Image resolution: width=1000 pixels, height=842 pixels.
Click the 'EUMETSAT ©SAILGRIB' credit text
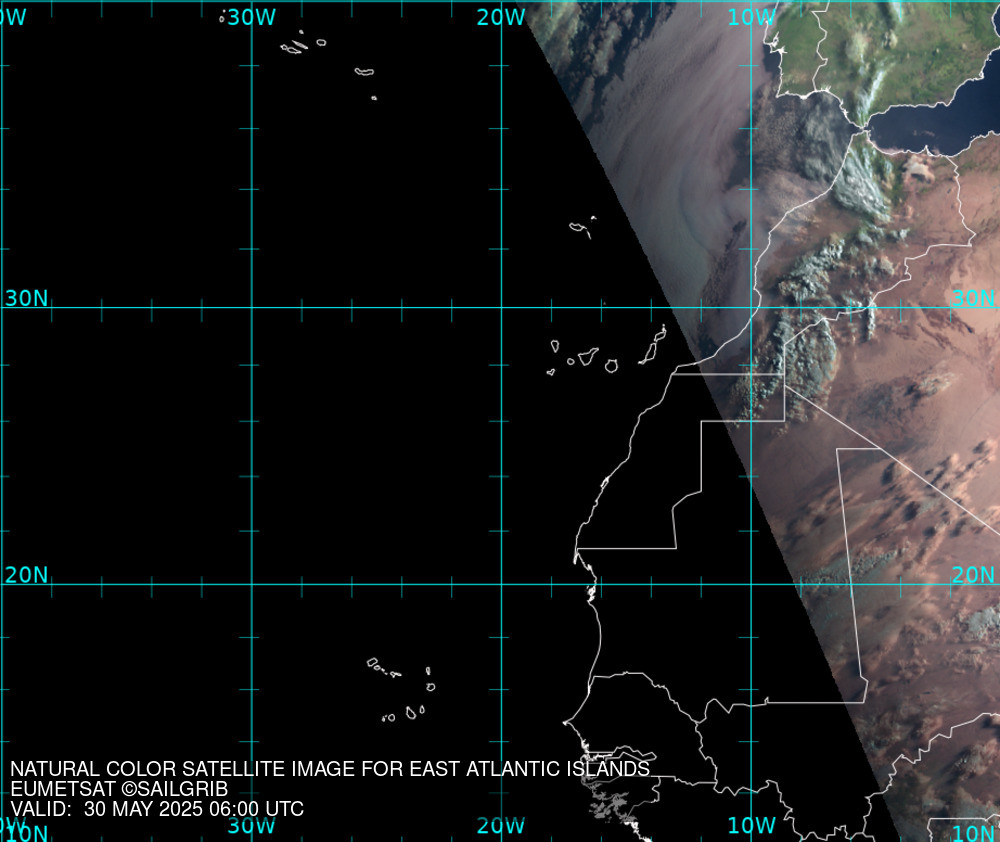pos(119,789)
